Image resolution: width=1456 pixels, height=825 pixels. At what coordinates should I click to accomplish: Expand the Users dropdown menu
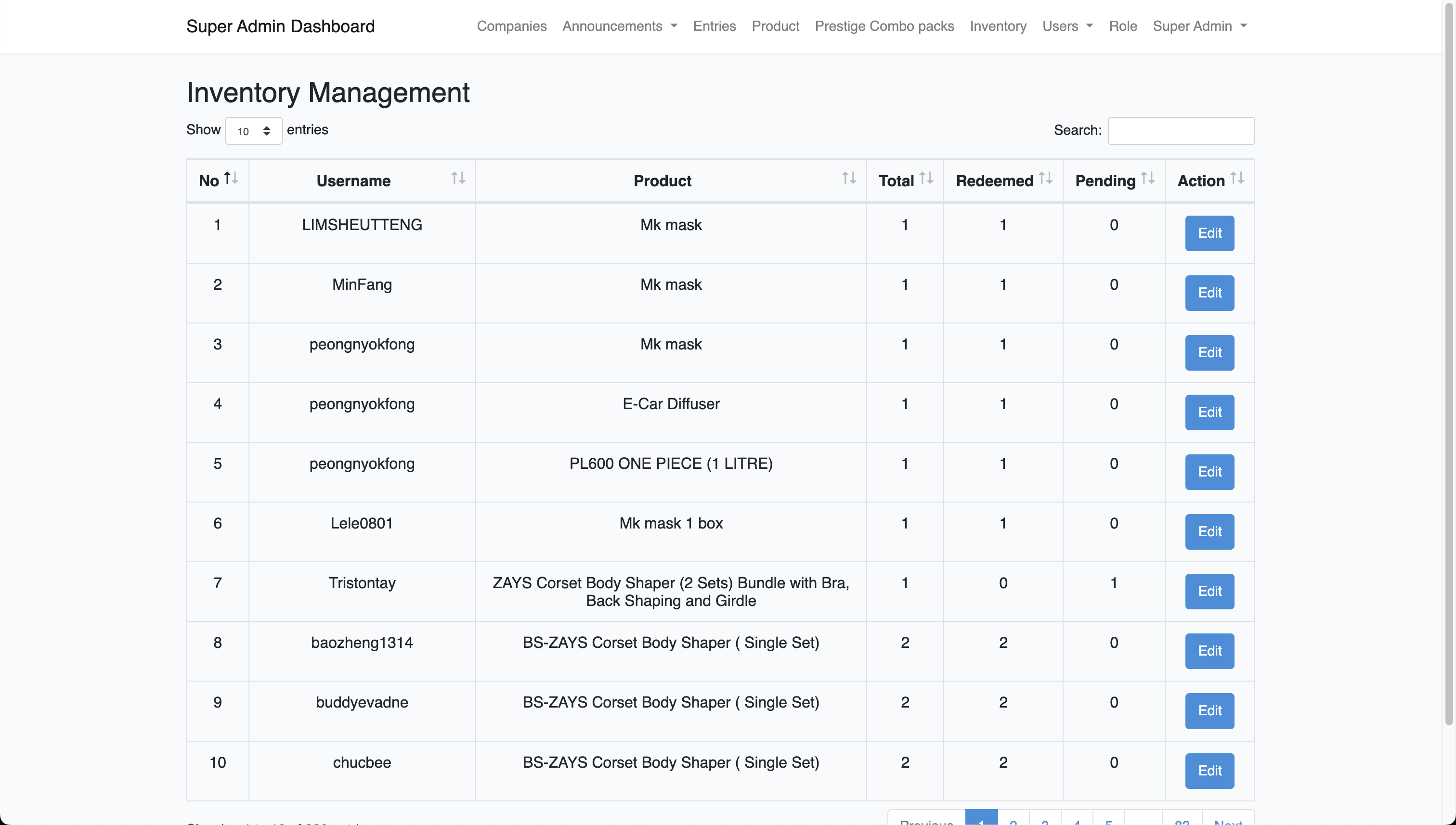[1067, 26]
